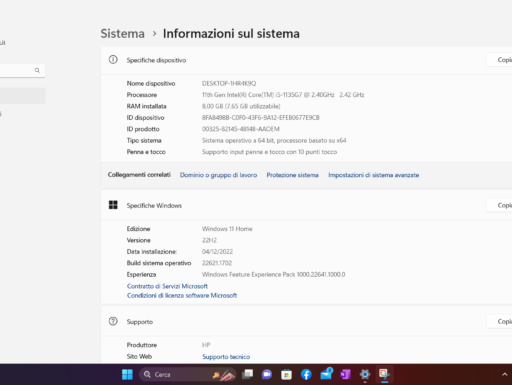Viewport: 512px width, 385px height.
Task: Open Protezione sistema link
Action: click(x=292, y=175)
